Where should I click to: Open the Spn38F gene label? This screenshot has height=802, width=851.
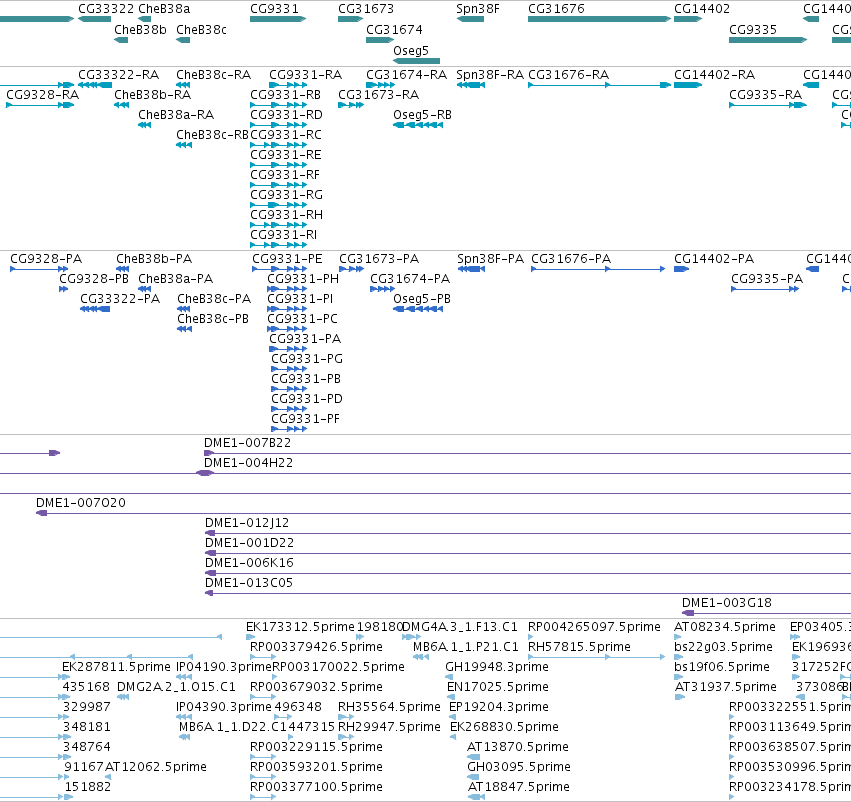point(478,9)
